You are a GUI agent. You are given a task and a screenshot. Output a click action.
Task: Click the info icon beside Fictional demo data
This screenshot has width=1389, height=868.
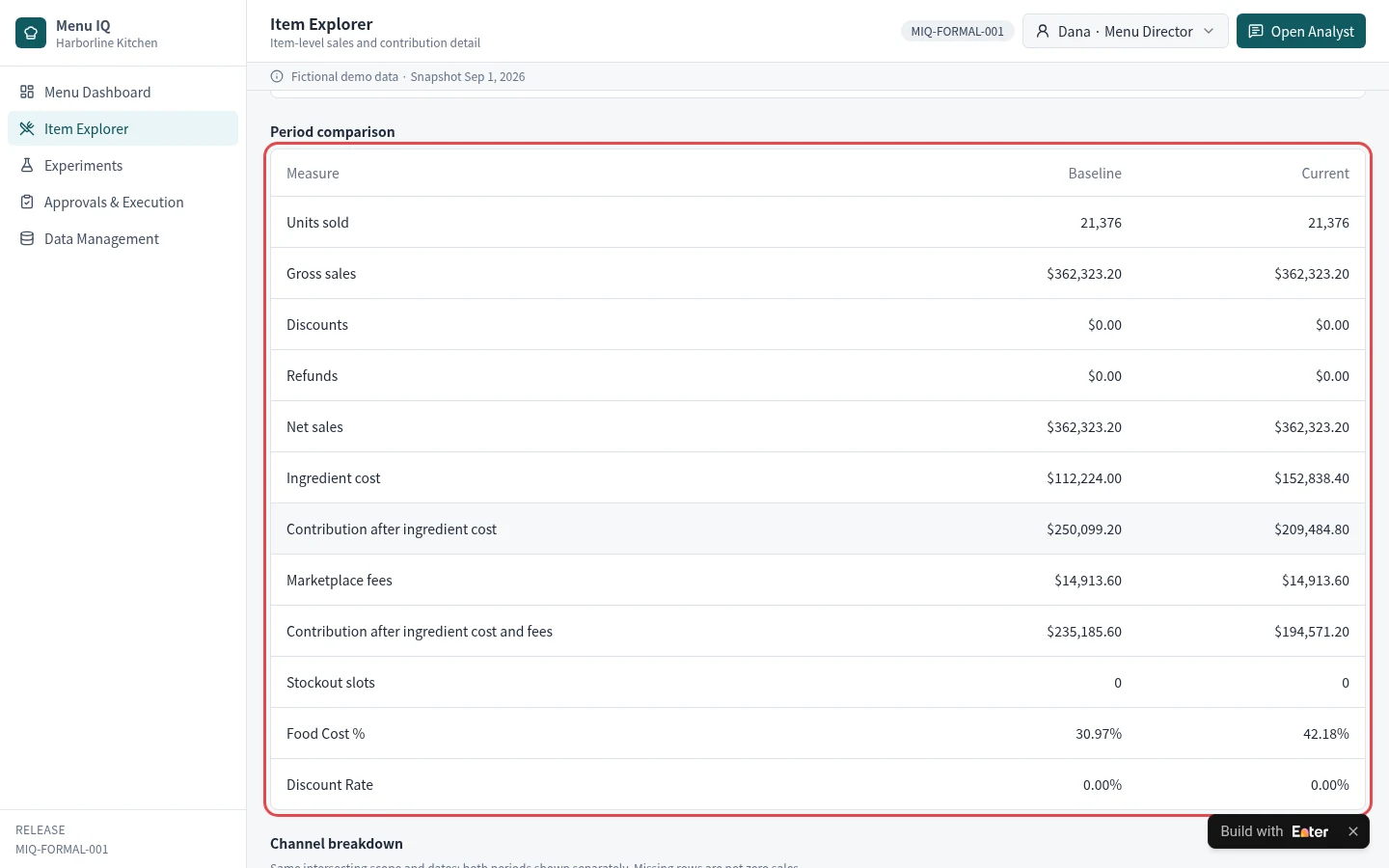click(277, 77)
